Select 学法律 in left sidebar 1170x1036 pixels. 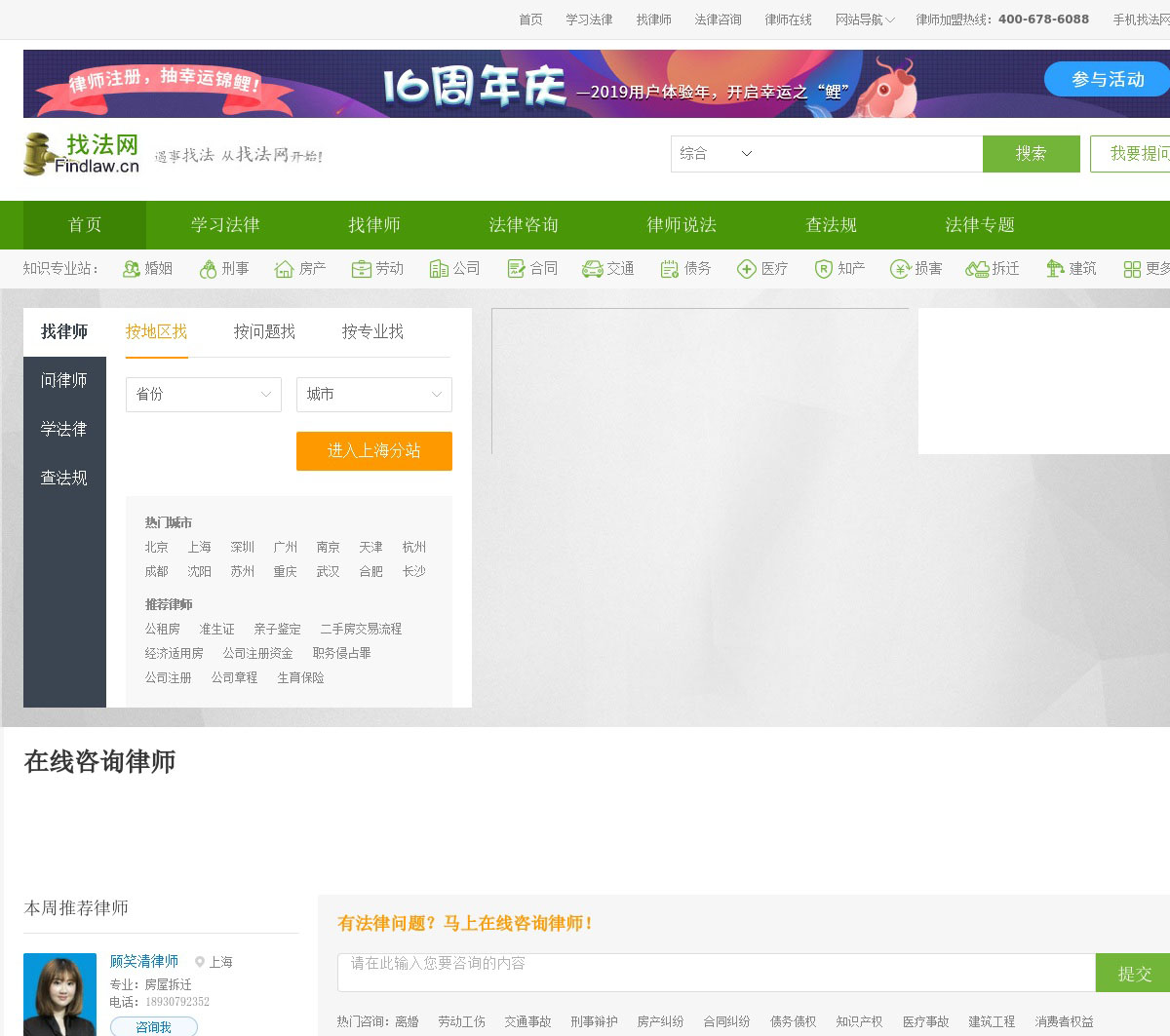point(64,430)
